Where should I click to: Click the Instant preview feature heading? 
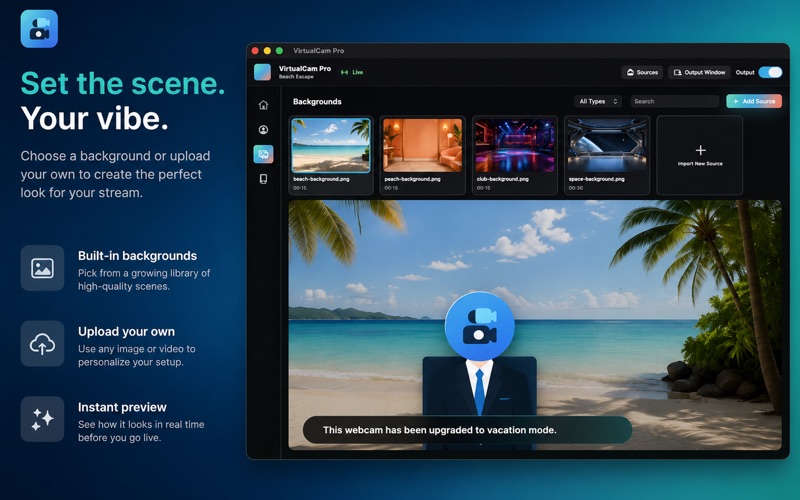122,407
